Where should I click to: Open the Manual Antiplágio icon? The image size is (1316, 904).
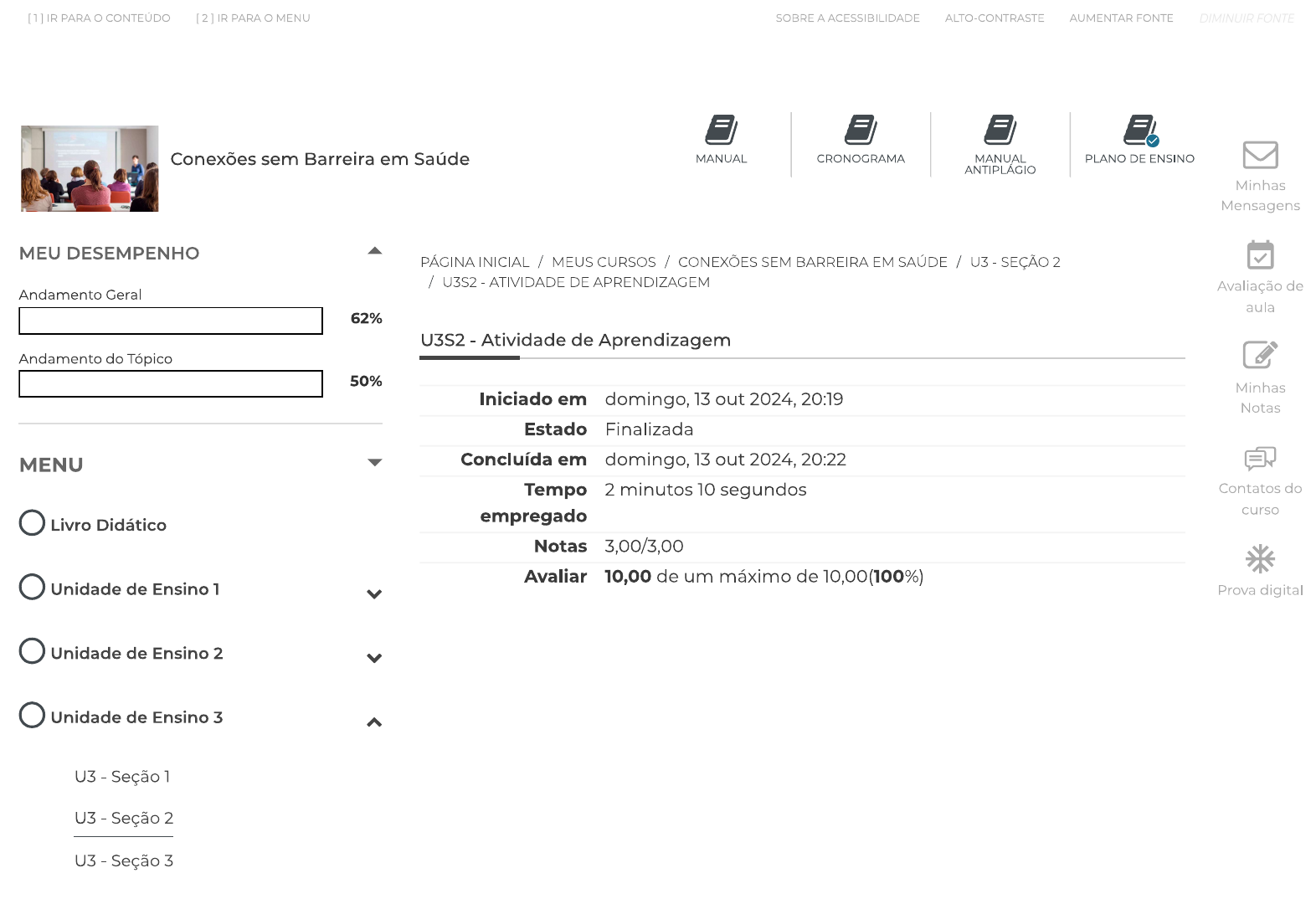point(1000,131)
